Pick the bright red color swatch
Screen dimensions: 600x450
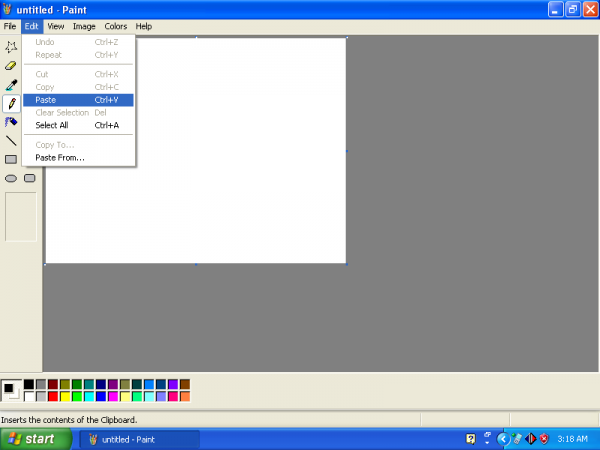(x=53, y=396)
